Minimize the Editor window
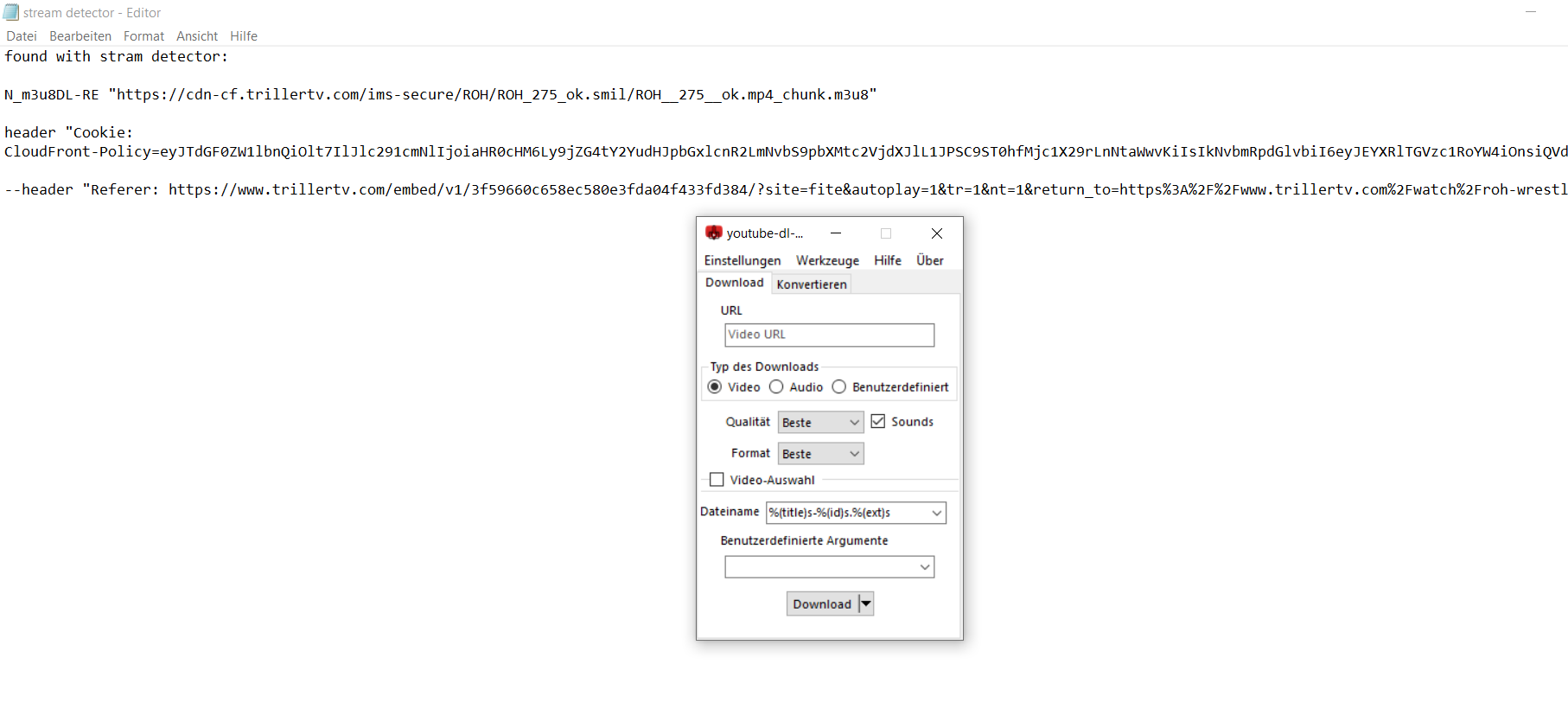This screenshot has width=1568, height=715. coord(1531,12)
